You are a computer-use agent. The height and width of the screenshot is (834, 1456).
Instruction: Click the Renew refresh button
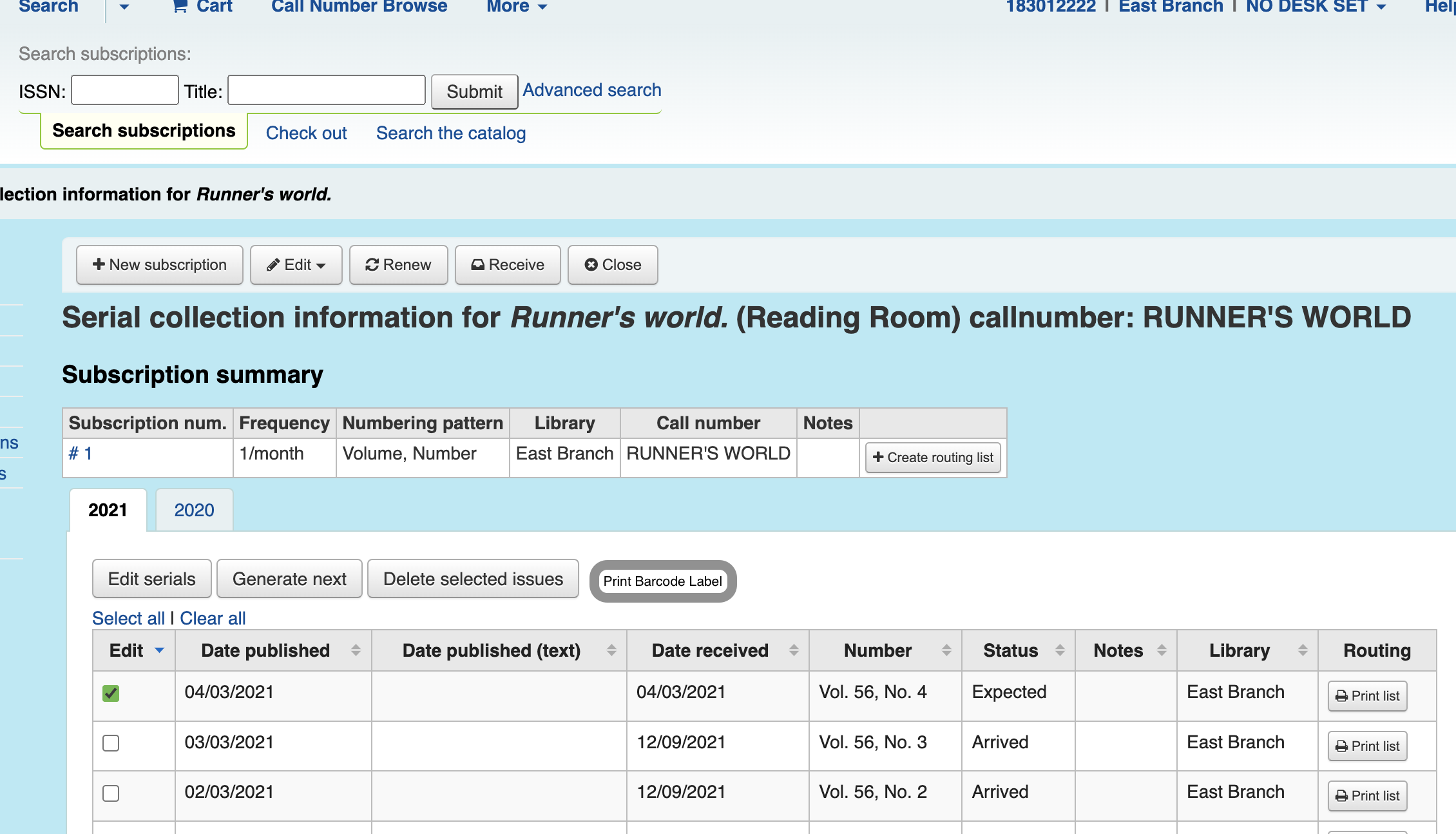tap(398, 265)
